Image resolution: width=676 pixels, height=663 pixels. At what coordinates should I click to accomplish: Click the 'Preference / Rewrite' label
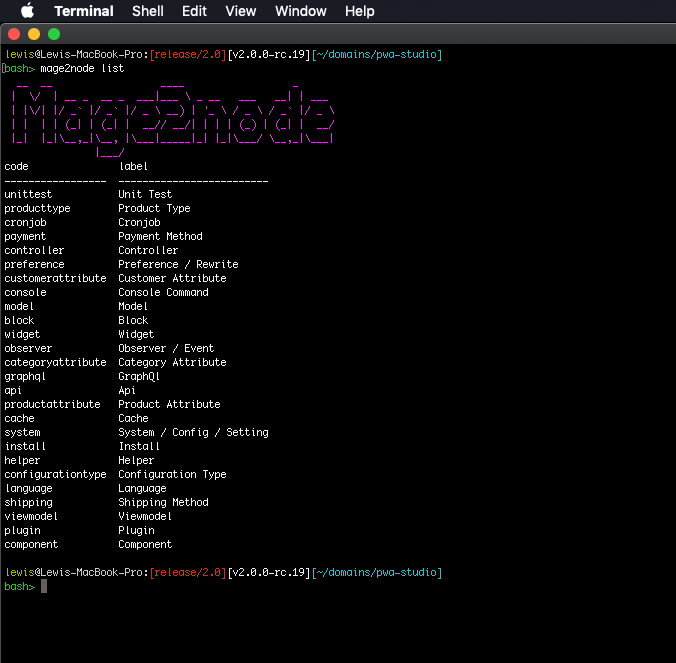(x=178, y=265)
